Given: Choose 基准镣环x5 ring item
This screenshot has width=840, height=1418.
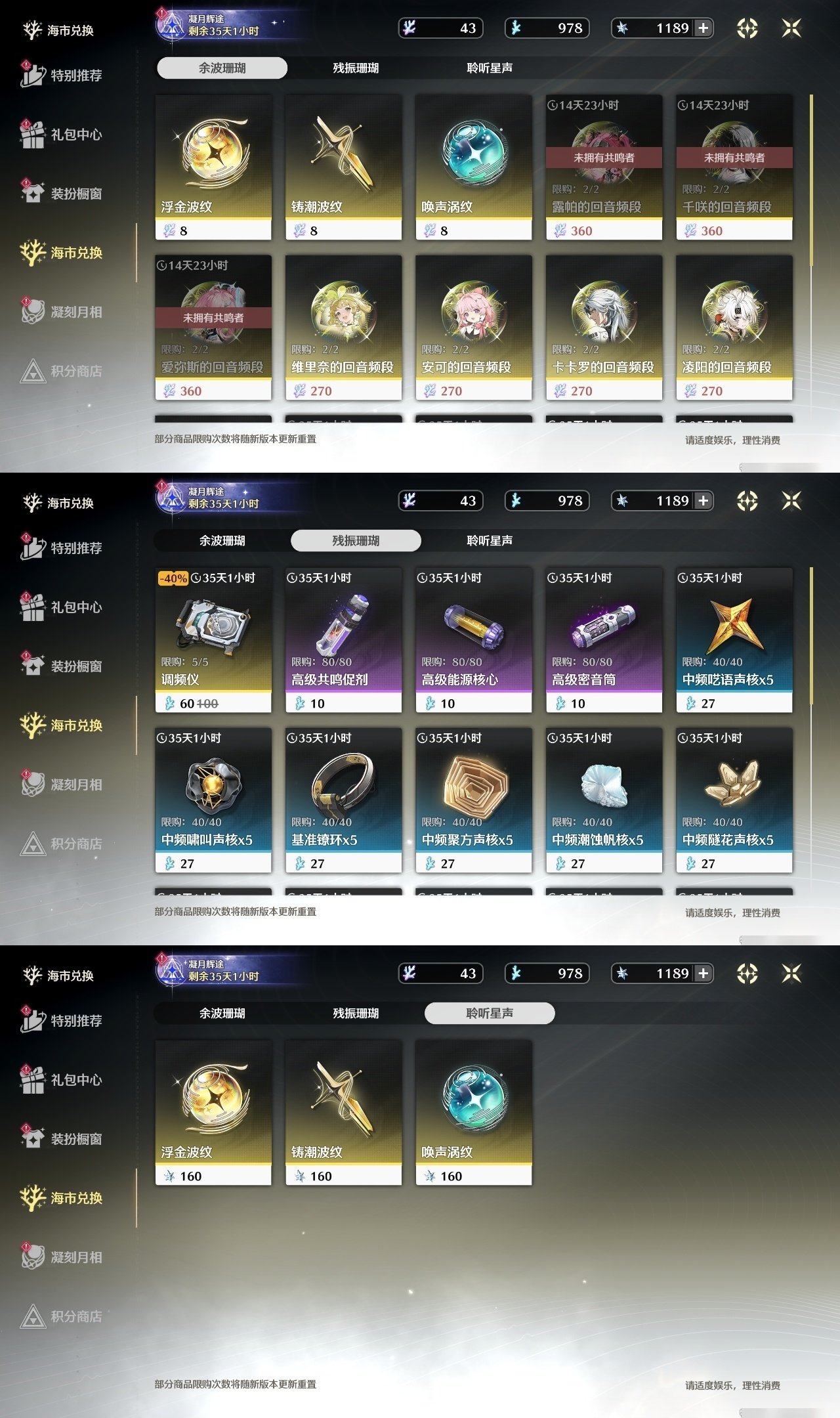Looking at the screenshot, I should click(x=343, y=800).
